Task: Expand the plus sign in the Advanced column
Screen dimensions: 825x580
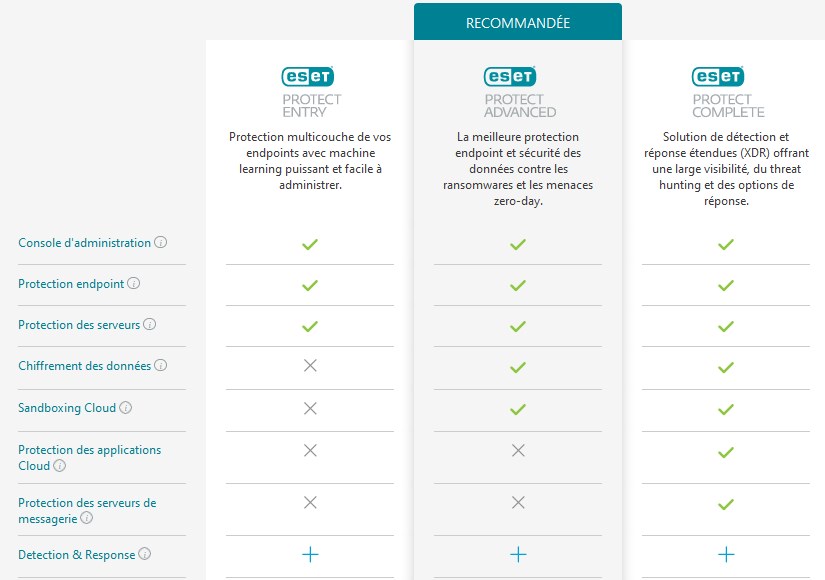Action: (x=517, y=554)
